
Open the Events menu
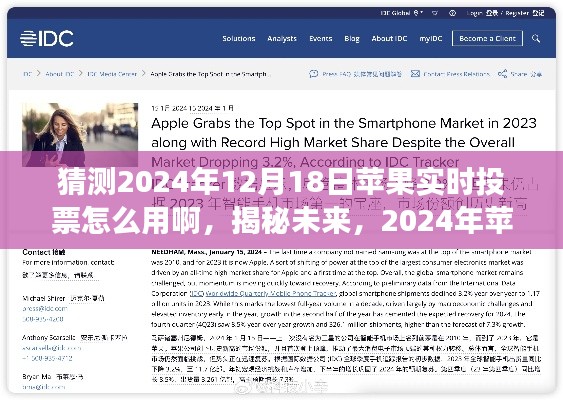(x=321, y=38)
